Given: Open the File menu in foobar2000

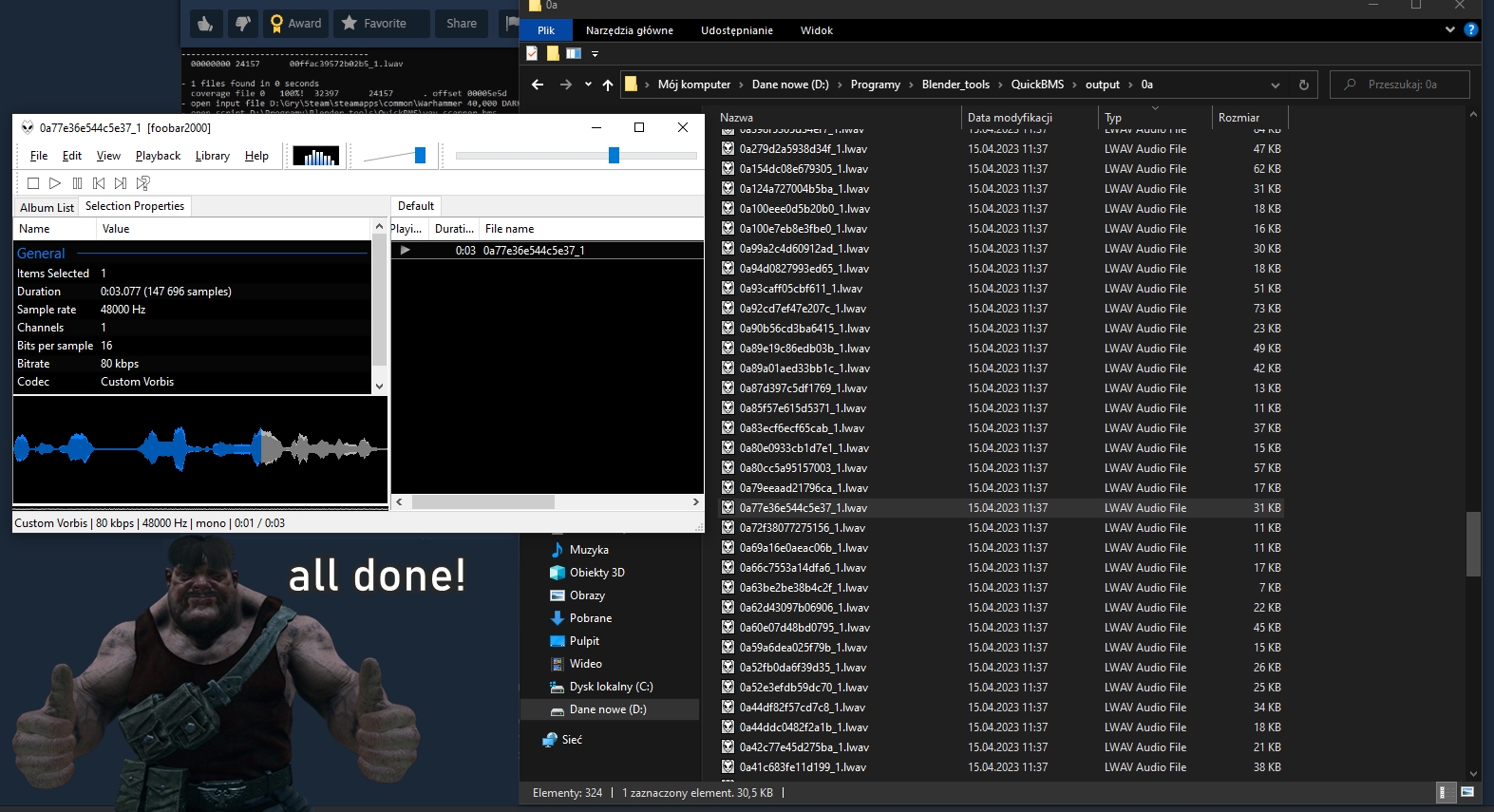Looking at the screenshot, I should tap(39, 156).
